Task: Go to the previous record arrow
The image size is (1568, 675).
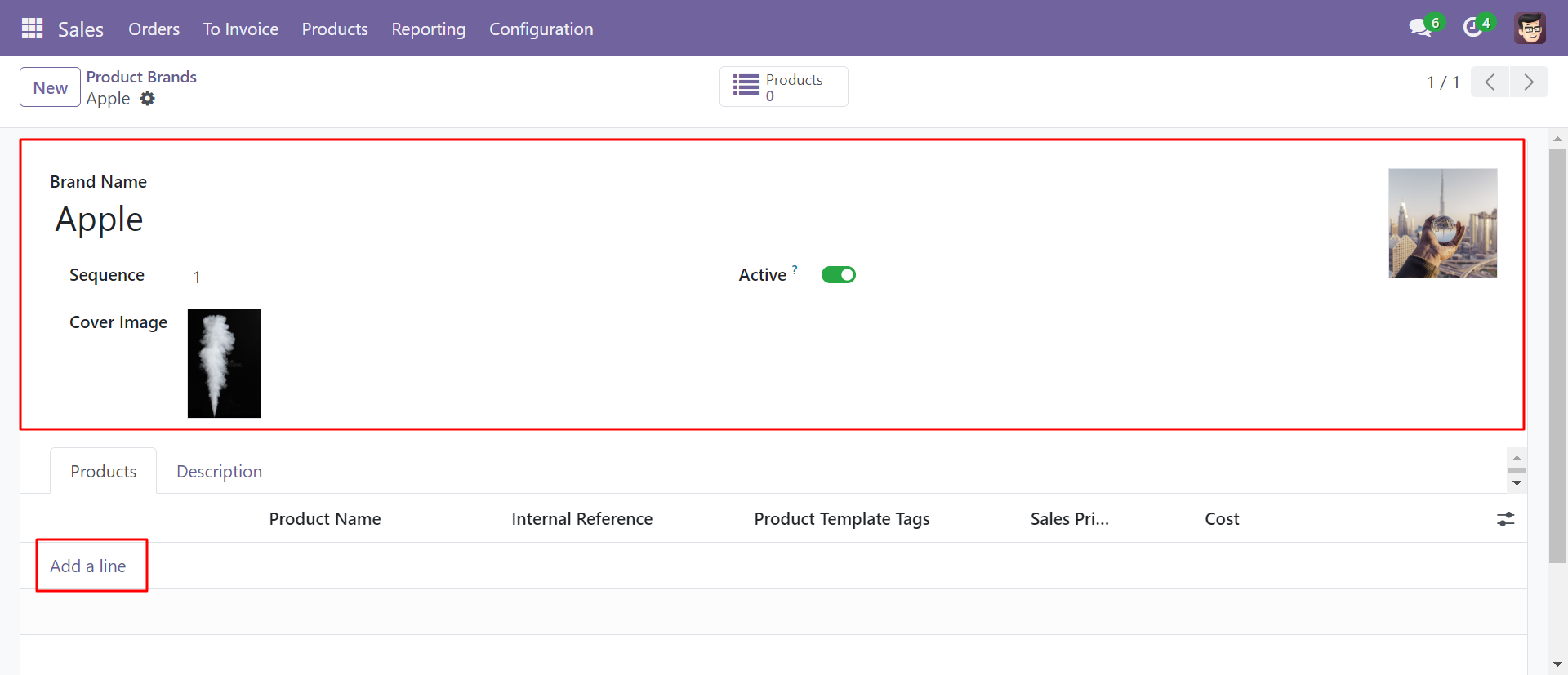Action: (1490, 82)
